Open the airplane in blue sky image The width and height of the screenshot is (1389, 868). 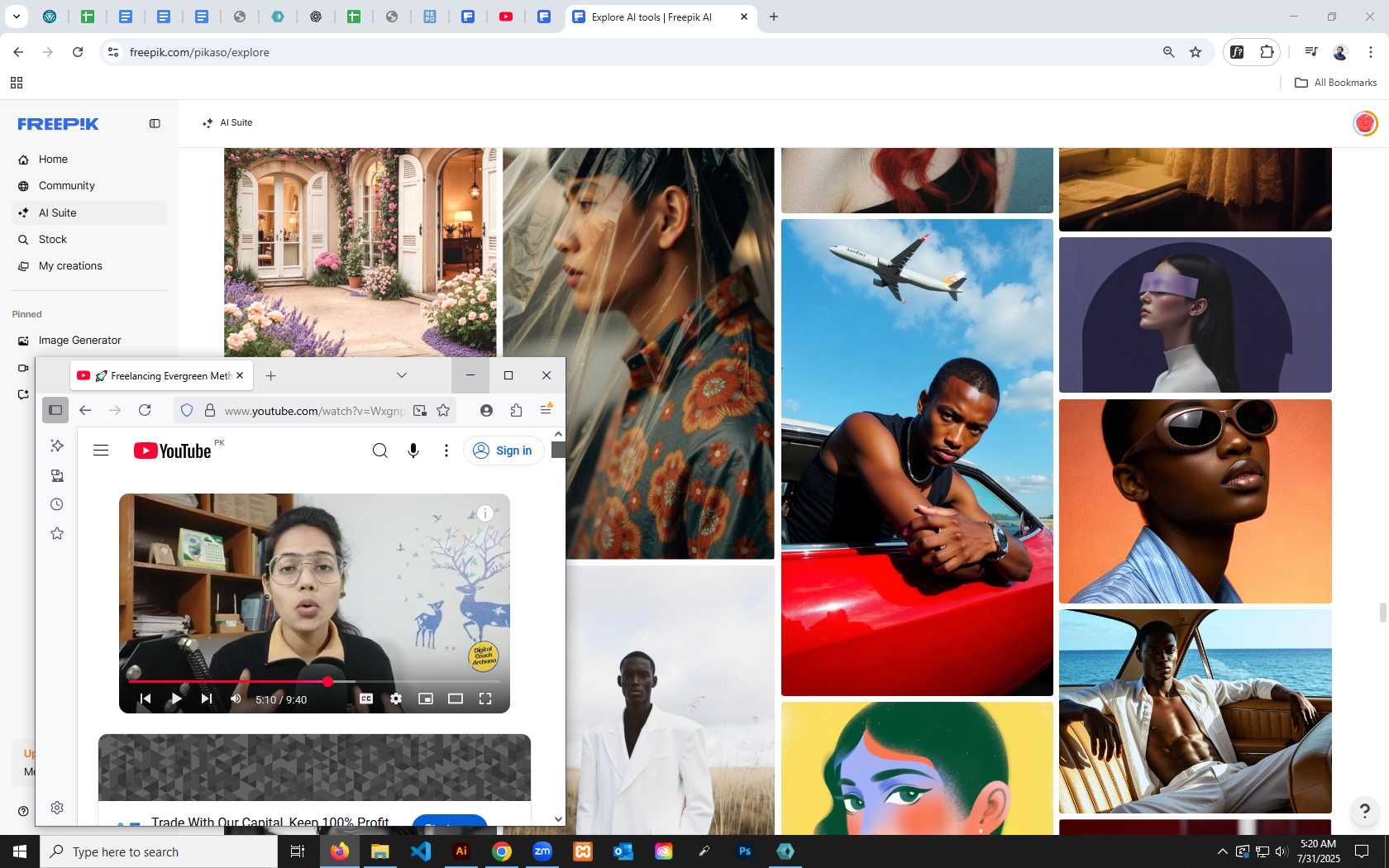click(917, 457)
